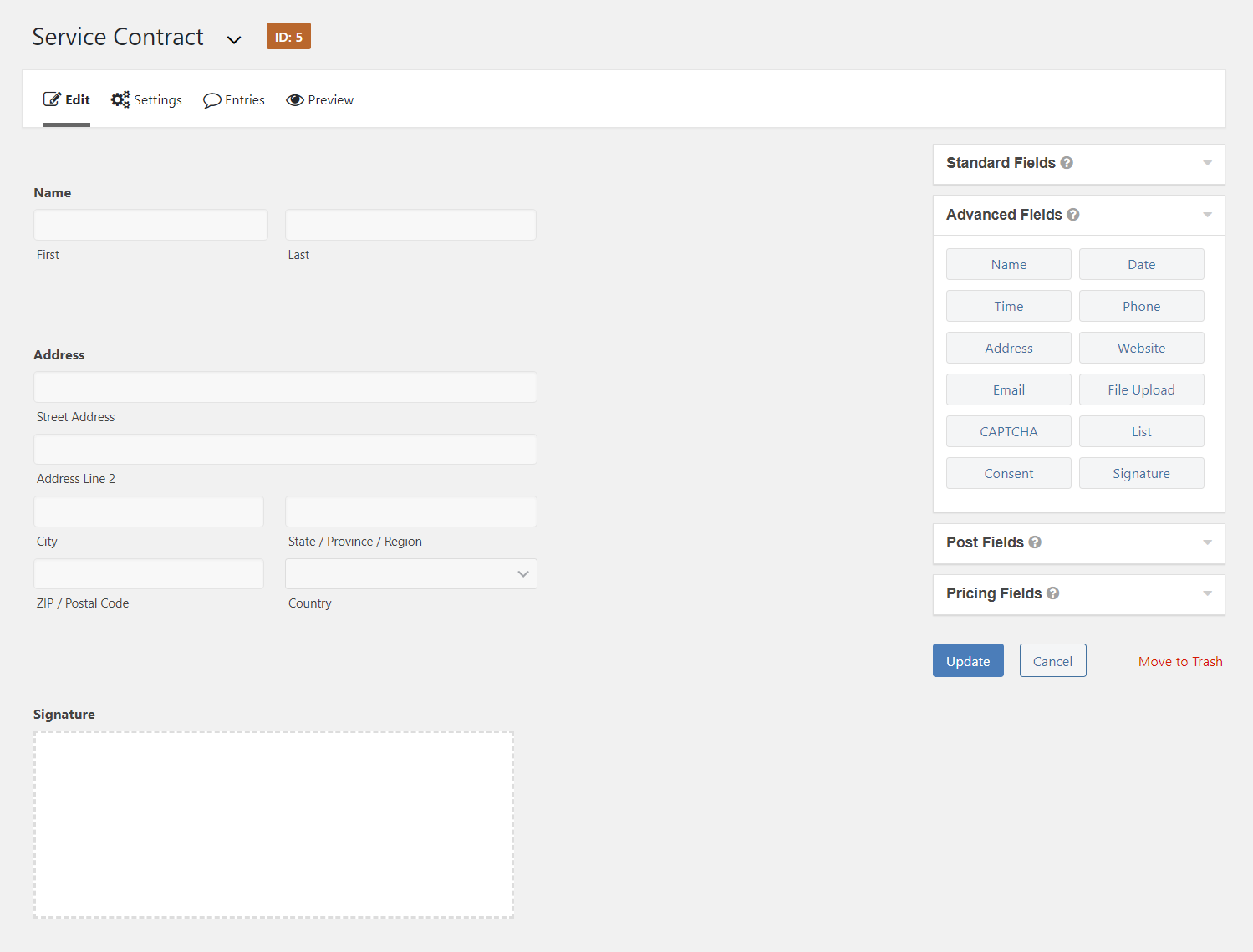Open the Service Contract title dropdown
The height and width of the screenshot is (952, 1253).
pyautogui.click(x=234, y=38)
